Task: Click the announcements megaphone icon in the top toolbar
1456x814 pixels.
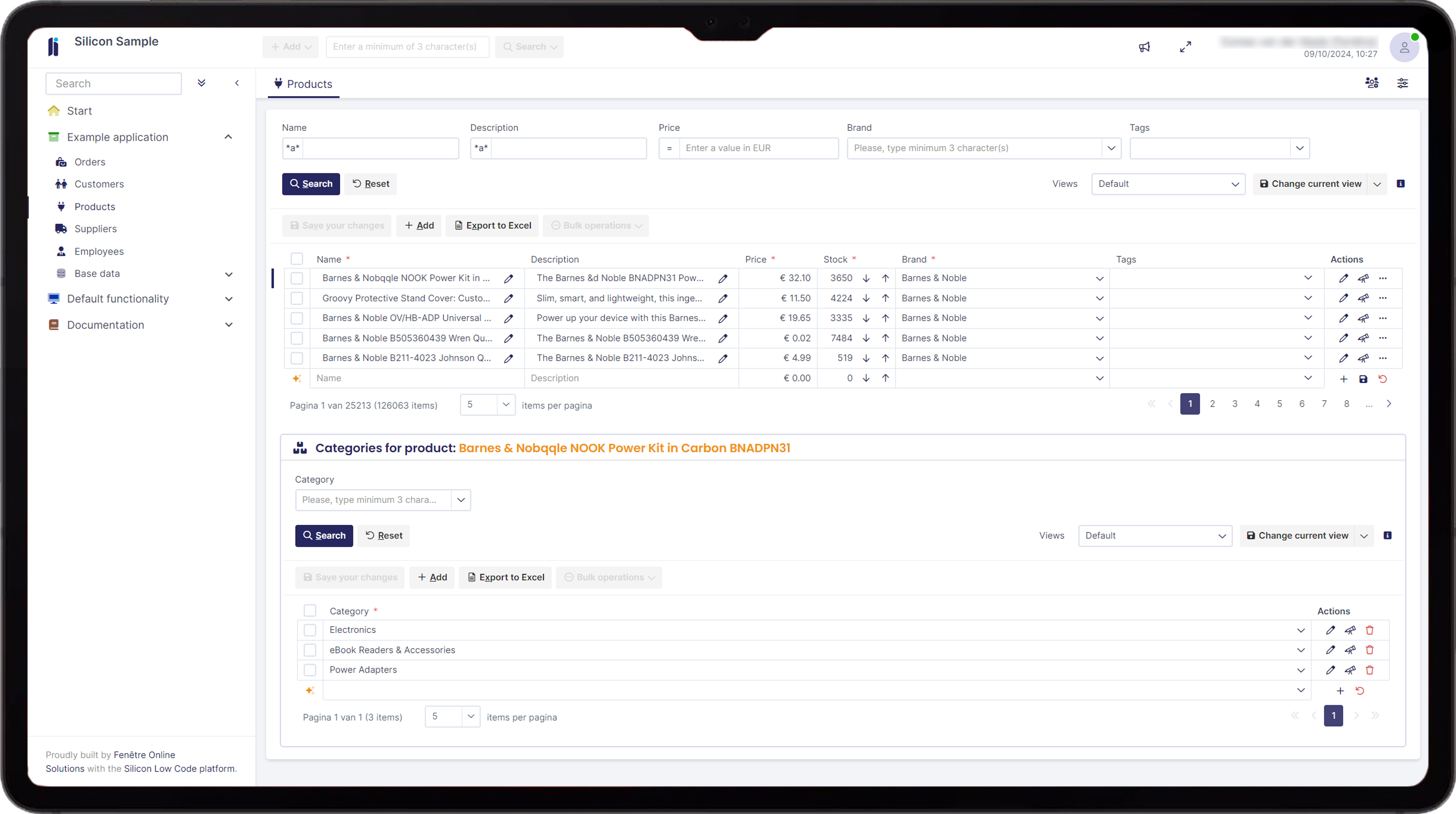Action: click(x=1144, y=47)
